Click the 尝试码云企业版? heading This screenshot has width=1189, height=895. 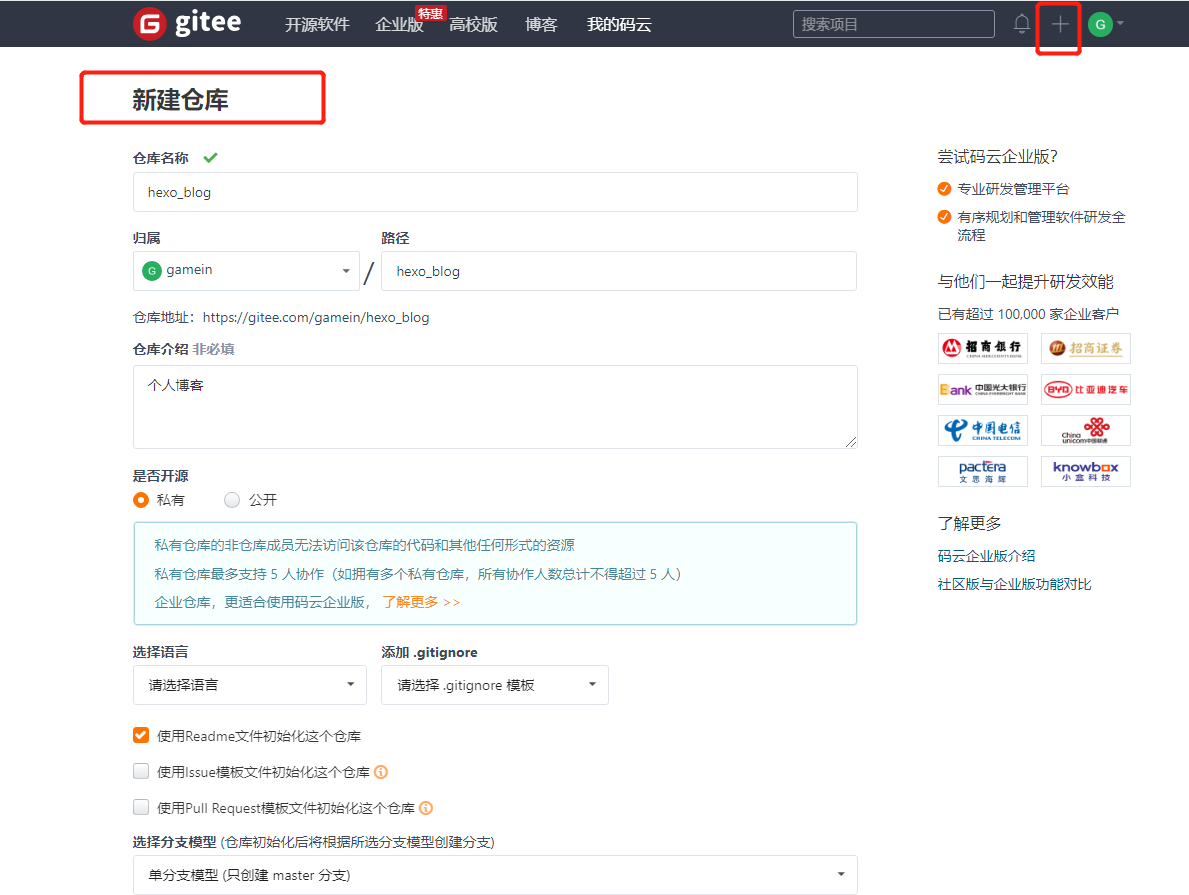pyautogui.click(x=997, y=156)
